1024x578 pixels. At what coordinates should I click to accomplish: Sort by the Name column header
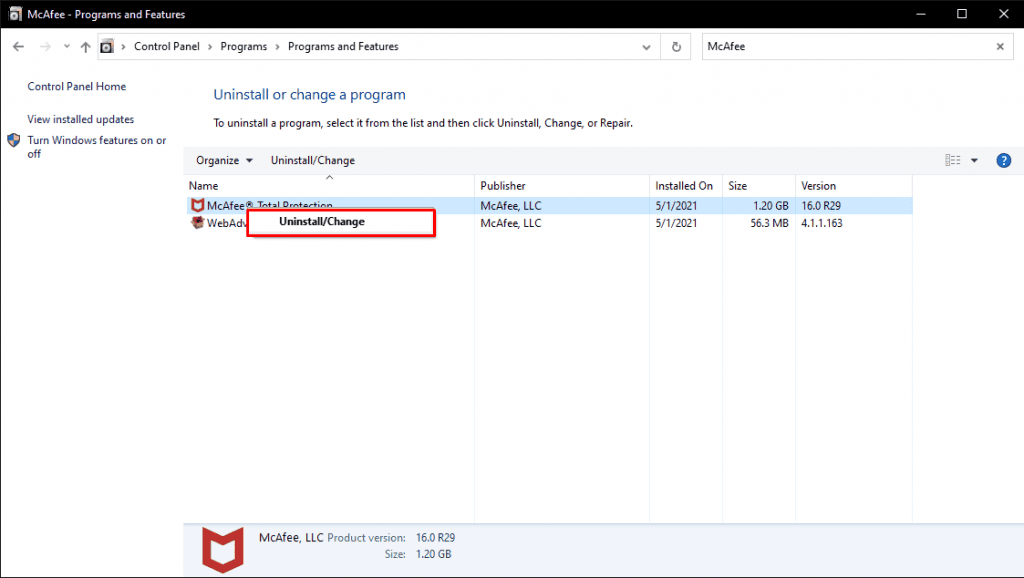[x=329, y=185]
